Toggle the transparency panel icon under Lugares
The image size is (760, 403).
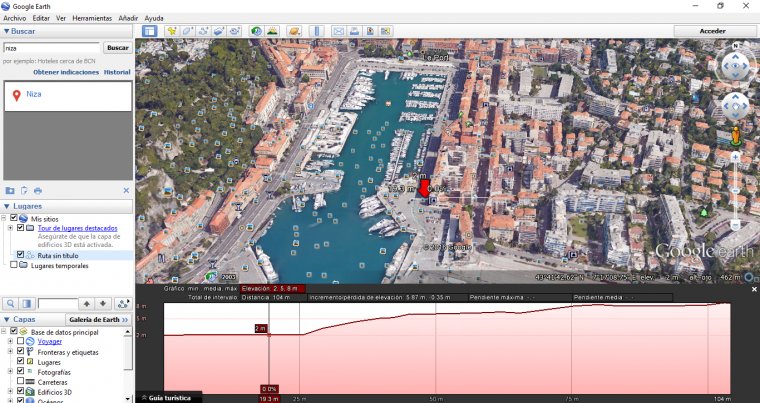click(27, 304)
